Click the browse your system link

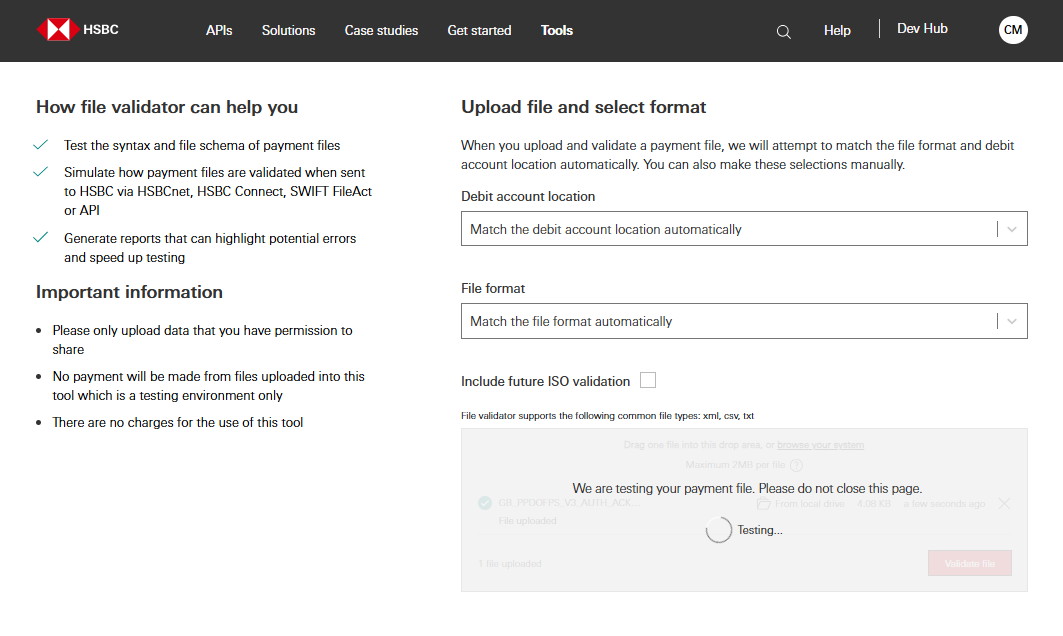(820, 445)
